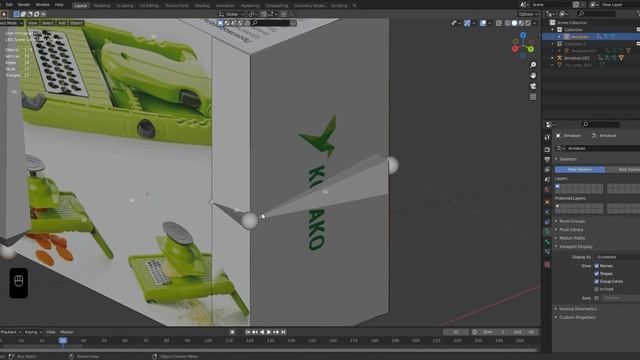Click the play reverse button
The image size is (640, 360).
point(262,332)
